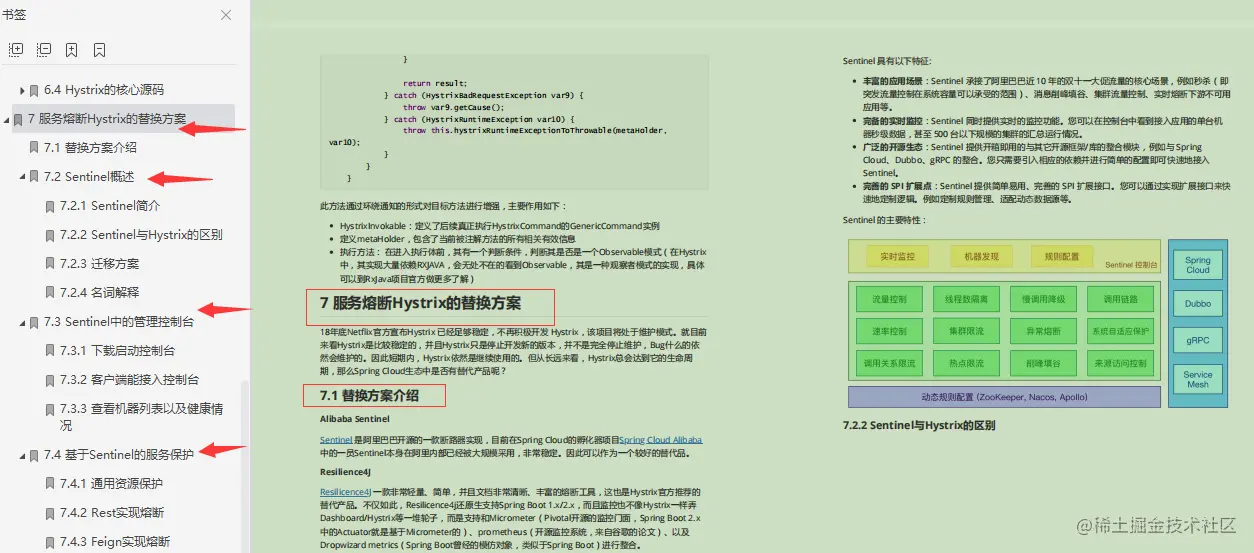
Task: Click the add bookmark icon
Action: point(72,49)
